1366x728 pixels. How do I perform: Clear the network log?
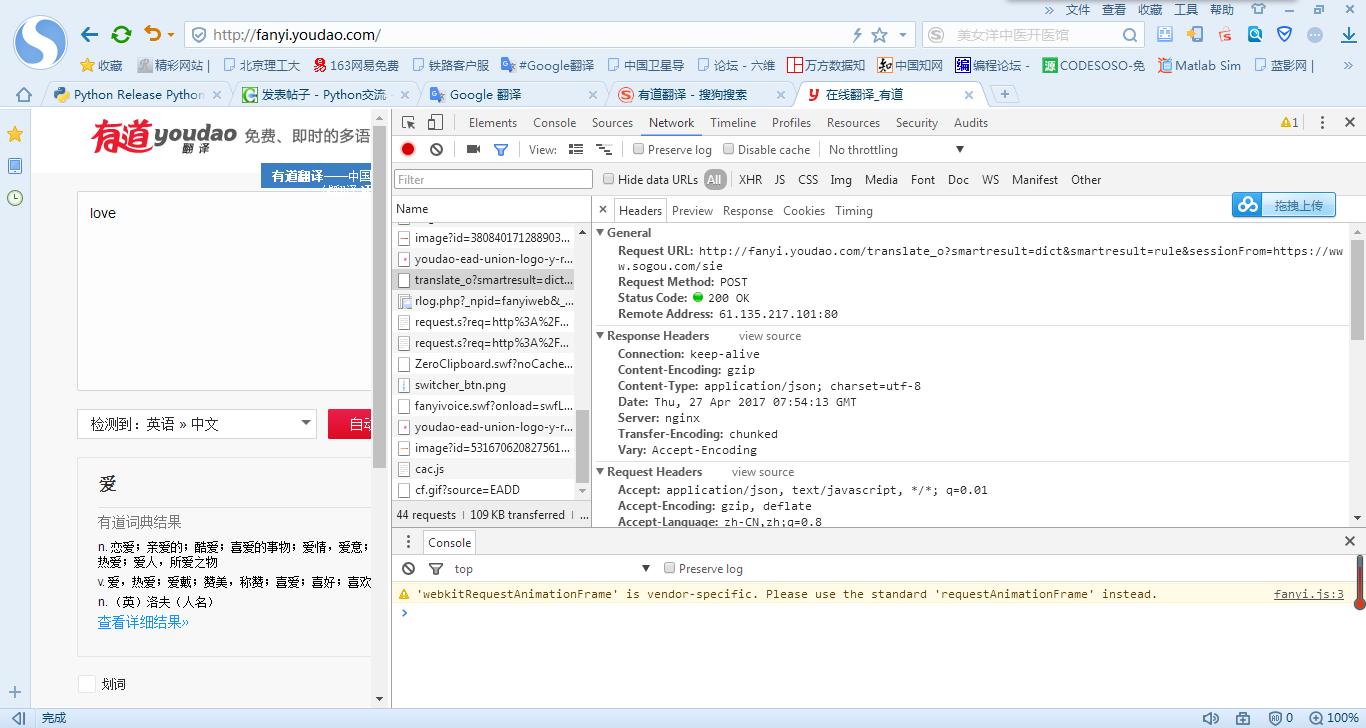click(x=436, y=149)
